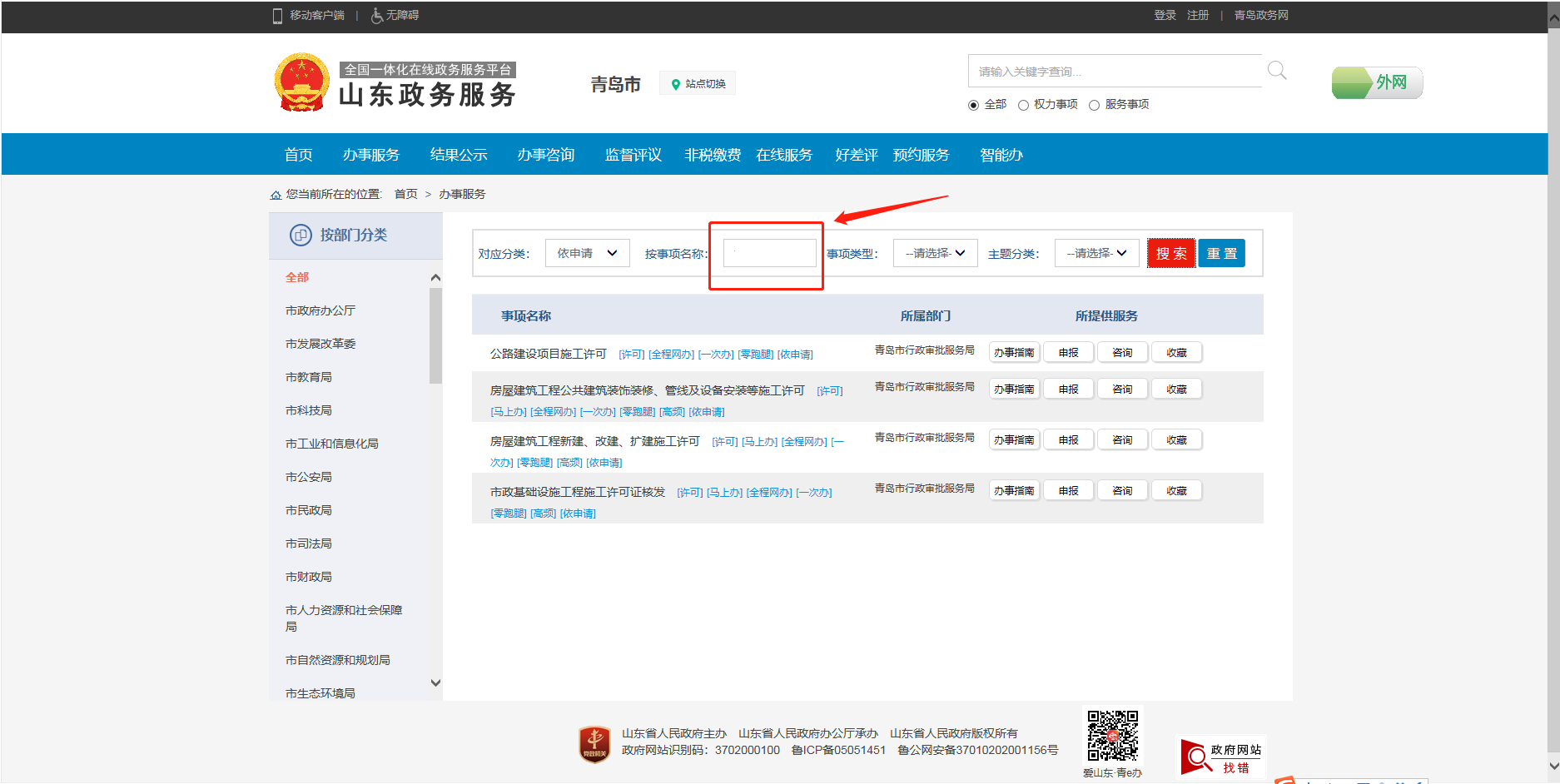Click the national emblem logo
The width and height of the screenshot is (1560, 784).
coord(302,82)
